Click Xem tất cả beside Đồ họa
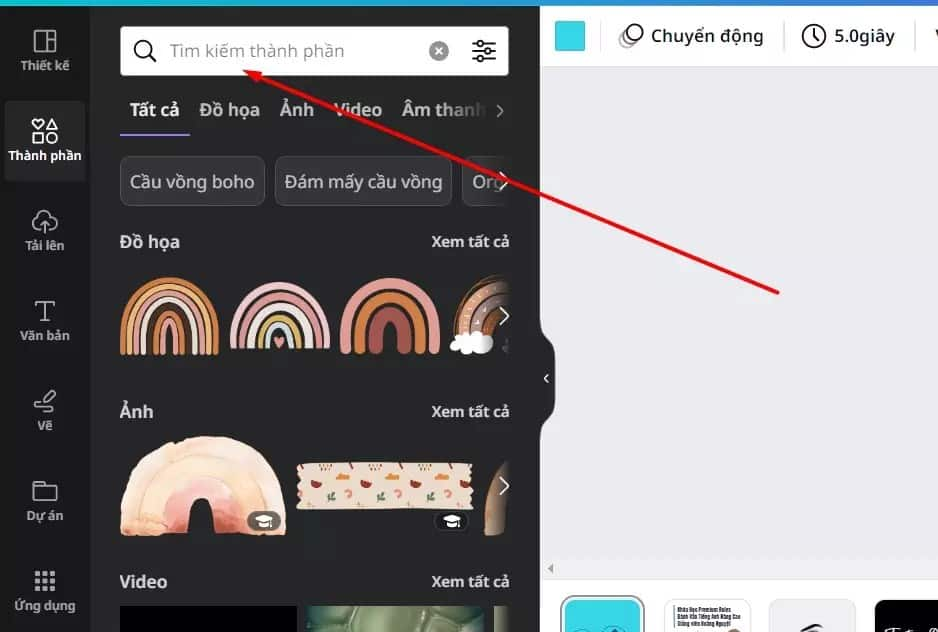Screen dimensions: 938x632 pos(470,242)
